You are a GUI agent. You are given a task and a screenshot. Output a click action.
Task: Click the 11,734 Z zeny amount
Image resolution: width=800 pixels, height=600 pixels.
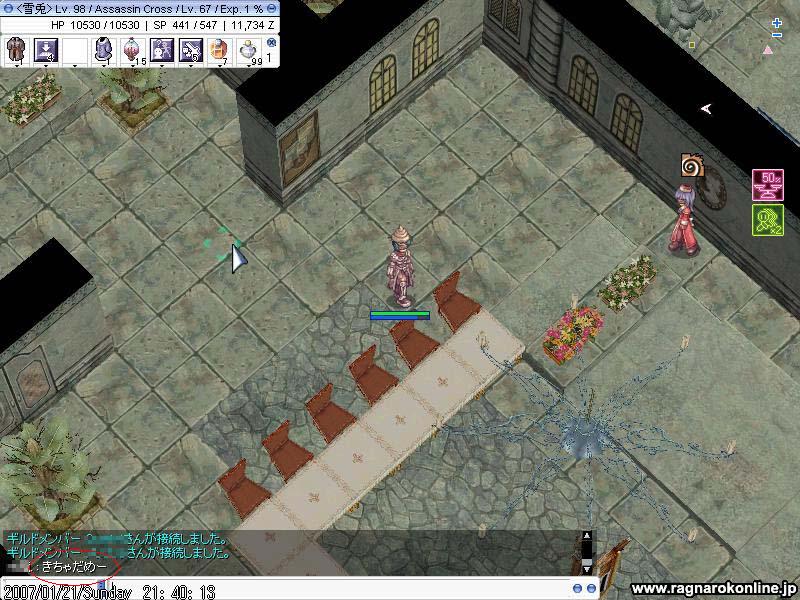click(x=253, y=25)
